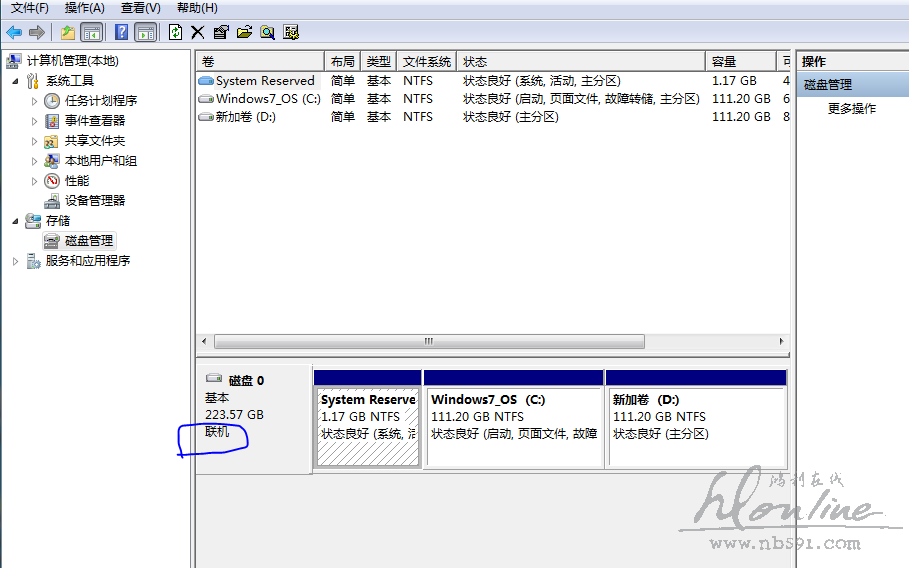Click 更多操作 in the actions pane

[x=851, y=109]
